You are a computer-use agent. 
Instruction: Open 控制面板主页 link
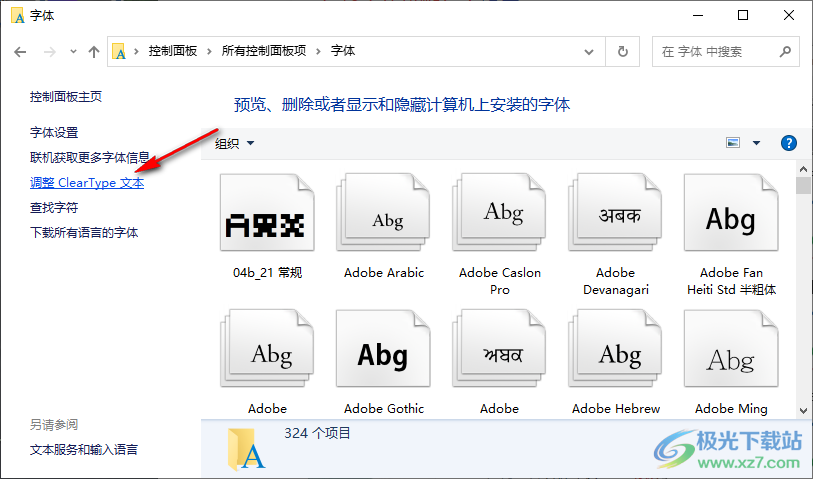click(66, 96)
